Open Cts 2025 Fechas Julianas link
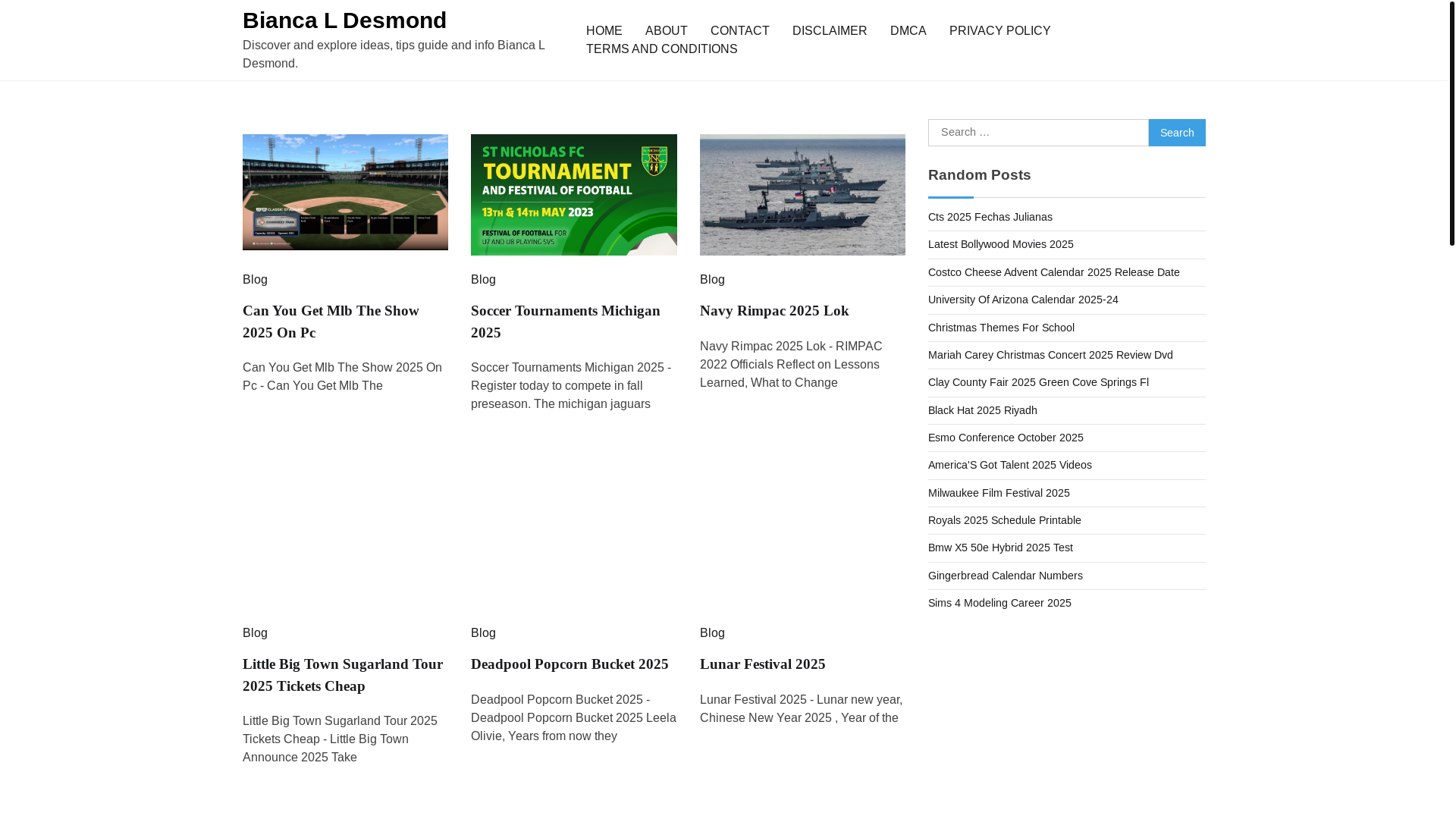Image resolution: width=1456 pixels, height=819 pixels. [x=990, y=217]
